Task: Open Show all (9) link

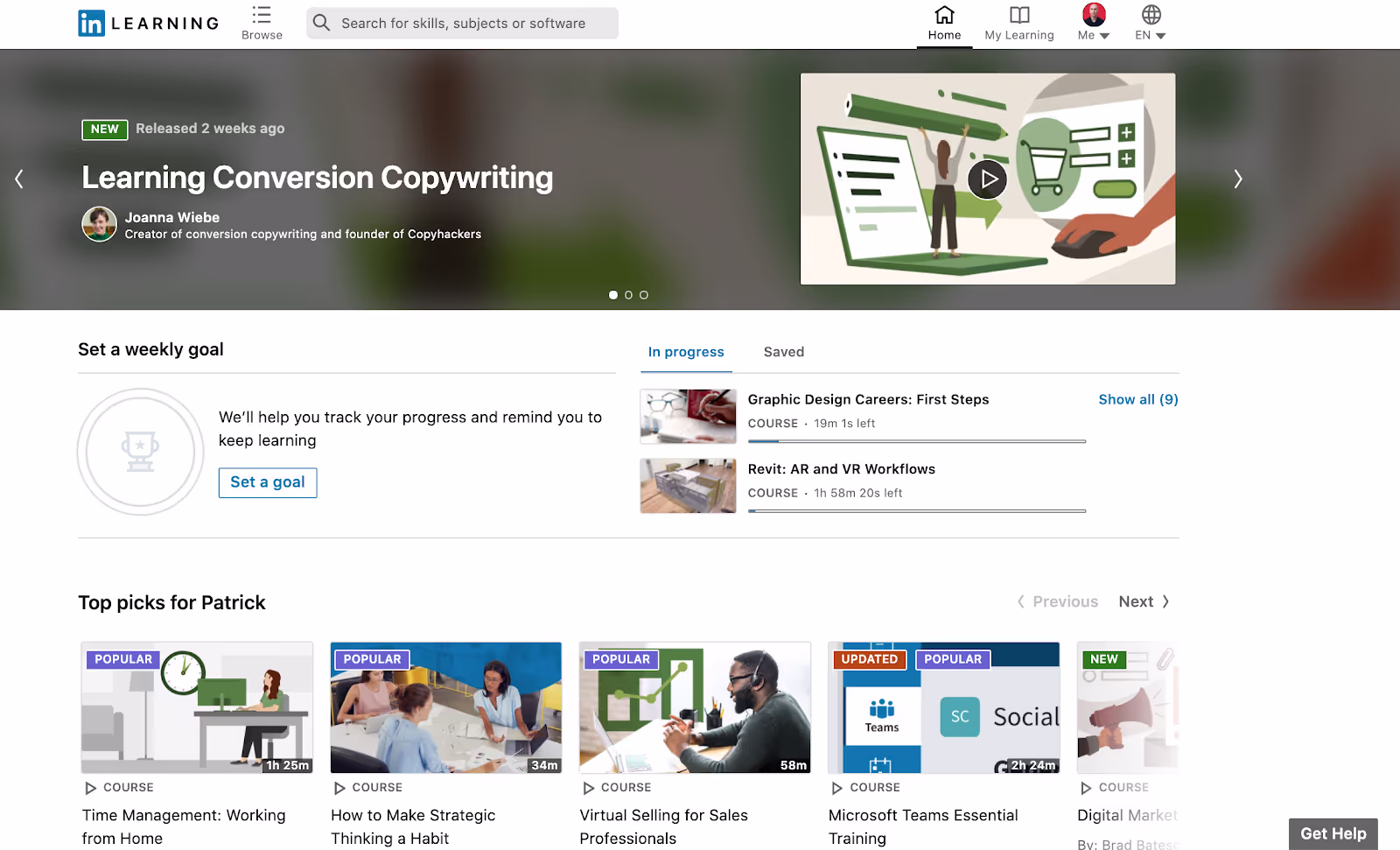Action: pyautogui.click(x=1138, y=399)
